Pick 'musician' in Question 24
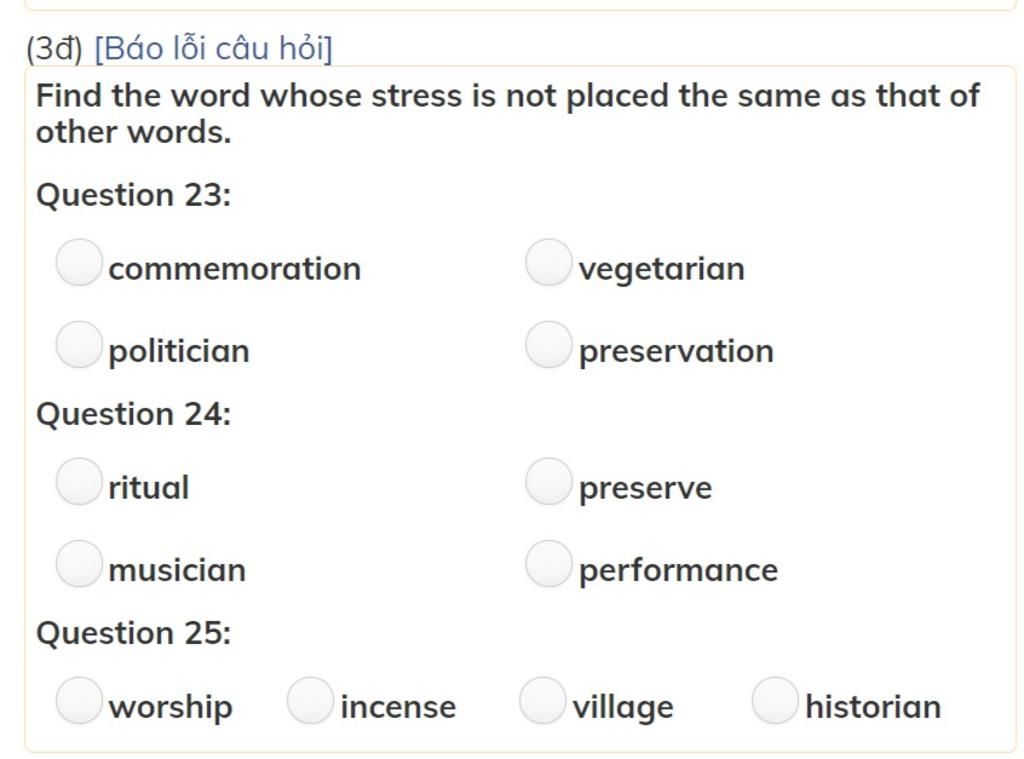The image size is (1024, 759). click(x=79, y=563)
